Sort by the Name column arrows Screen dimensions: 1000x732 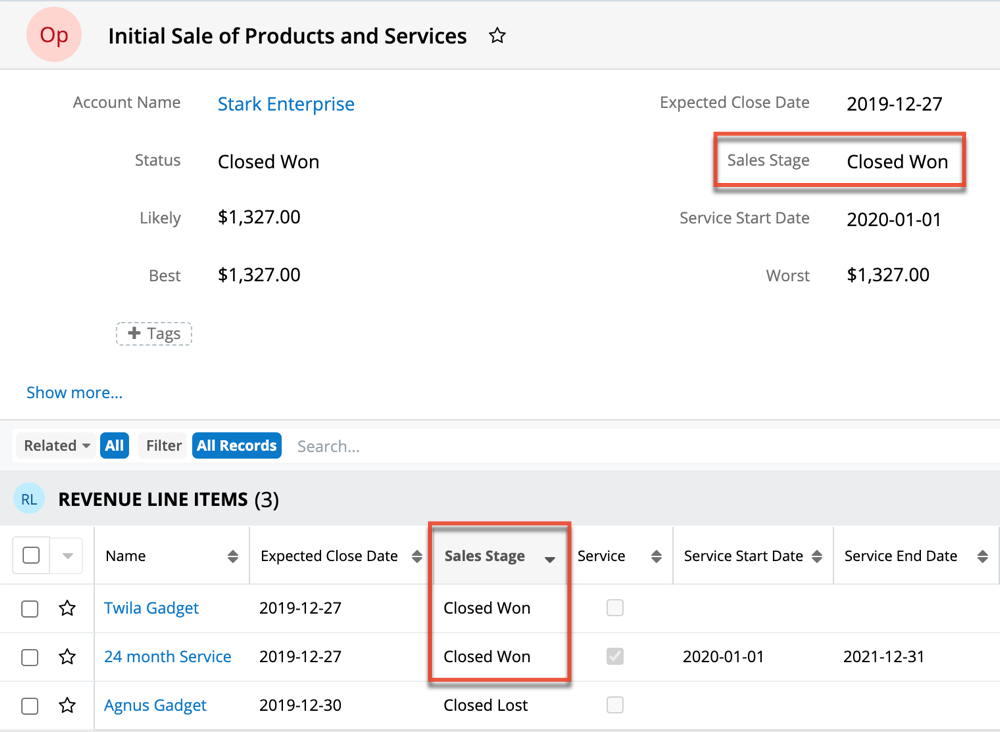233,557
